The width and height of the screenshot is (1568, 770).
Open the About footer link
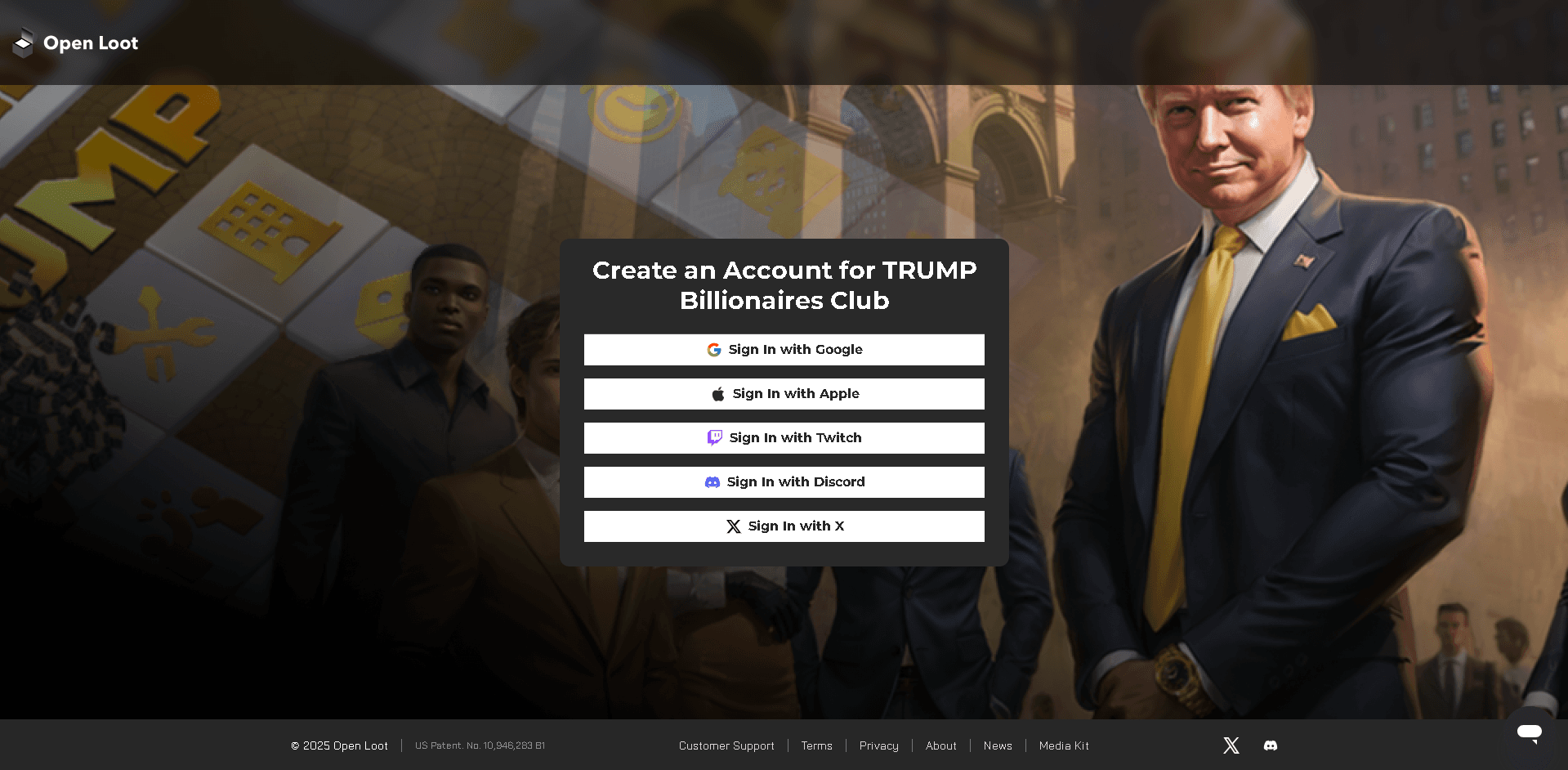tap(941, 745)
